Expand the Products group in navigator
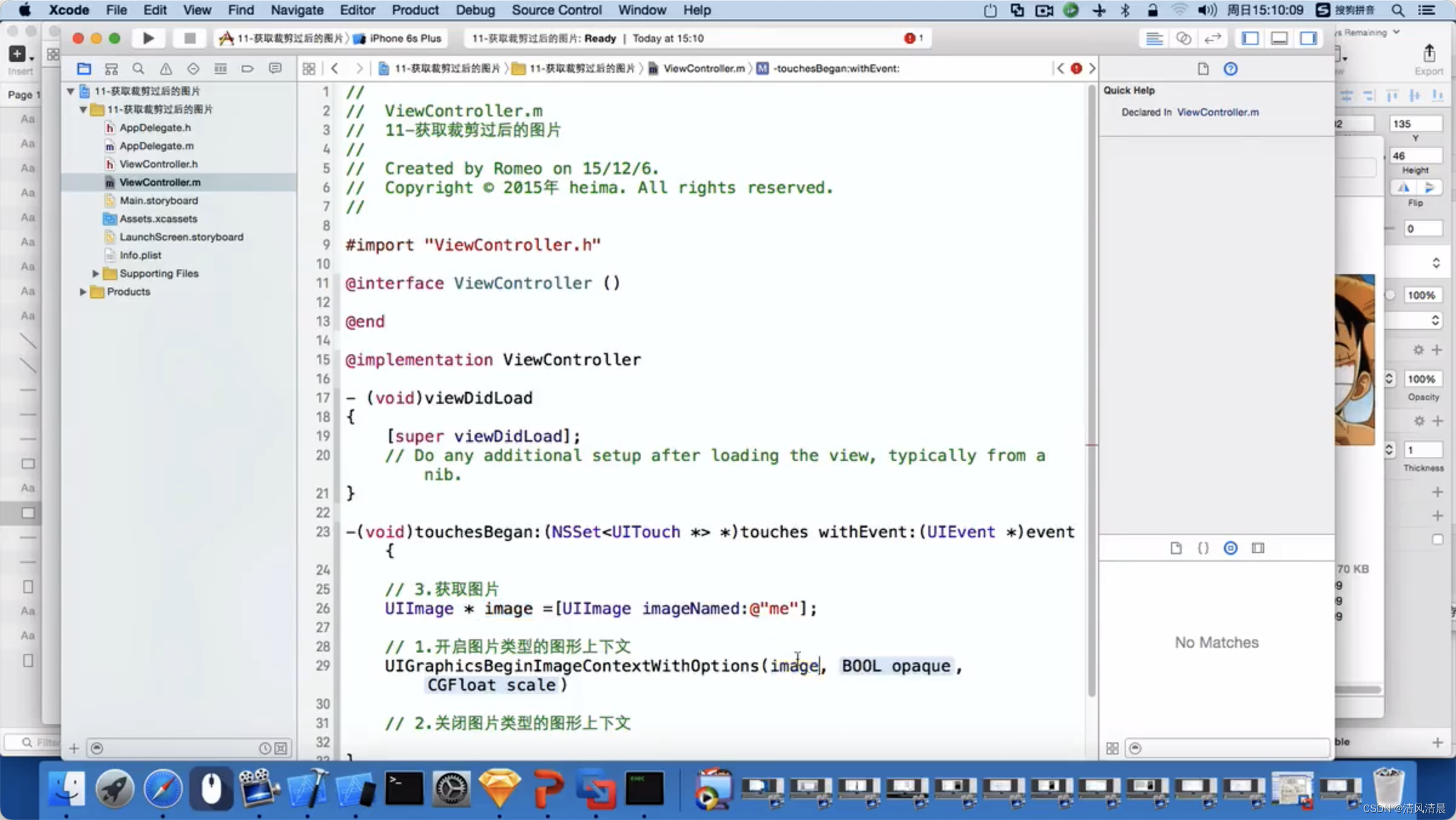This screenshot has height=820, width=1456. (x=84, y=291)
